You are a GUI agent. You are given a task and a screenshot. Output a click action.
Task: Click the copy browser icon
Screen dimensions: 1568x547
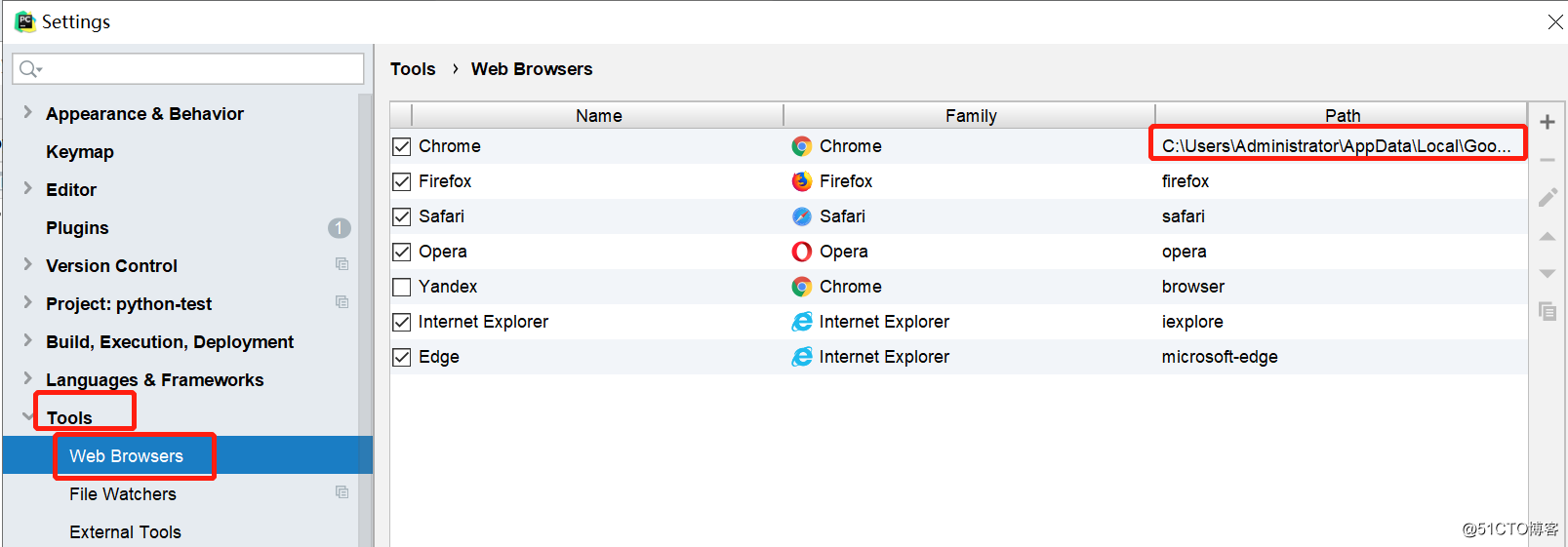coord(1548,311)
